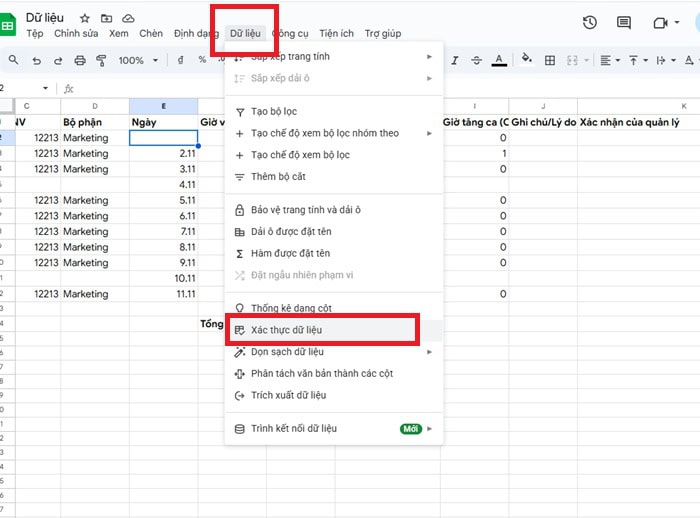Screen dimensions: 700x518
Task: Click the search magnifier in toolbar
Action: [x=13, y=60]
